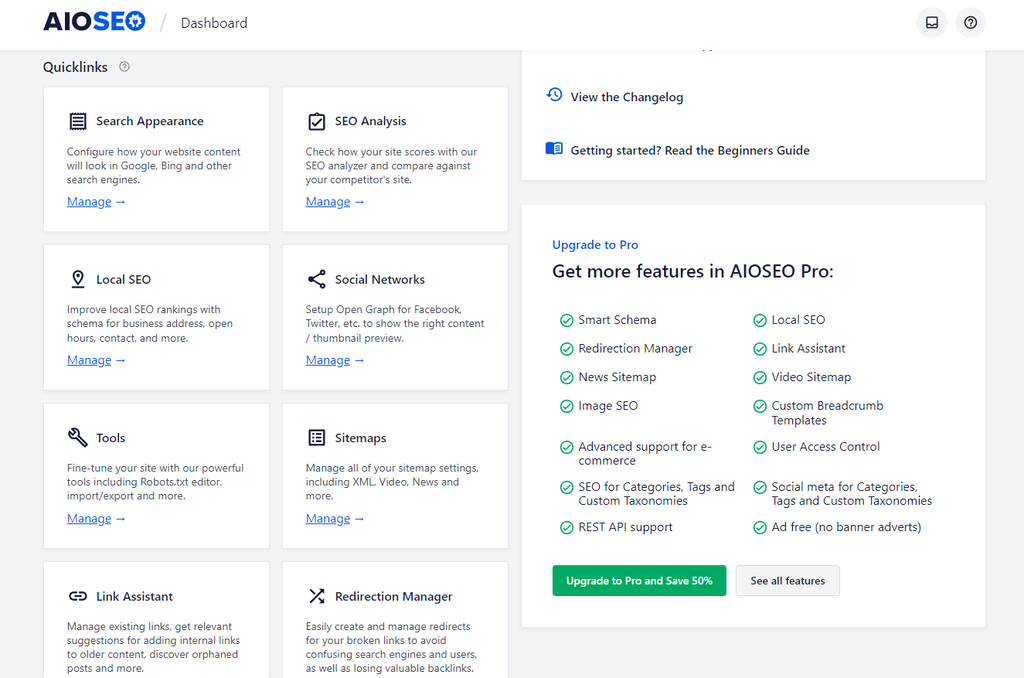
Task: Click Tools card title
Action: [x=110, y=438]
